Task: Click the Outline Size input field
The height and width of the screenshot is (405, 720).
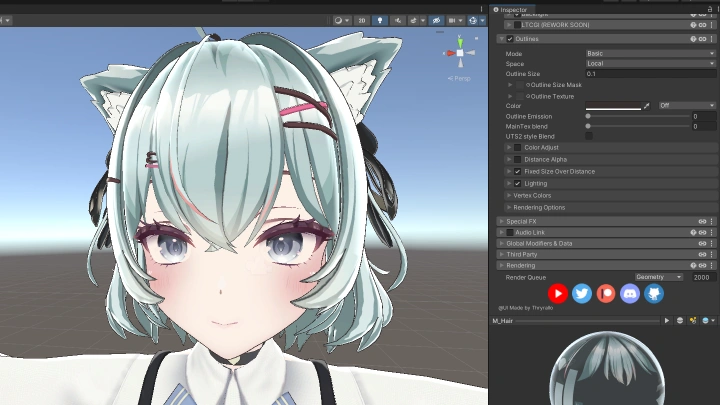Action: click(650, 74)
